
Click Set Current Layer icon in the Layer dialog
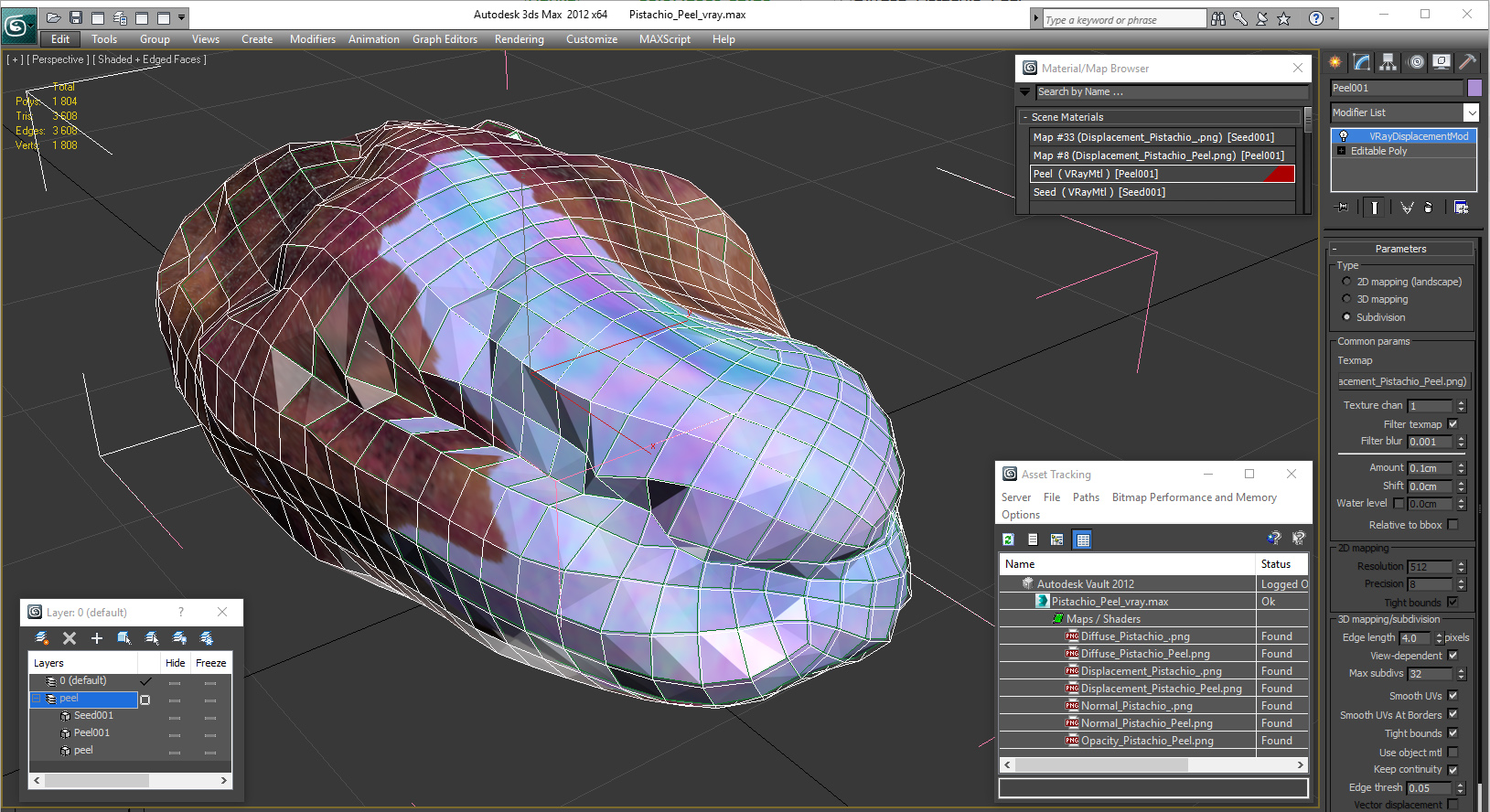click(x=152, y=638)
